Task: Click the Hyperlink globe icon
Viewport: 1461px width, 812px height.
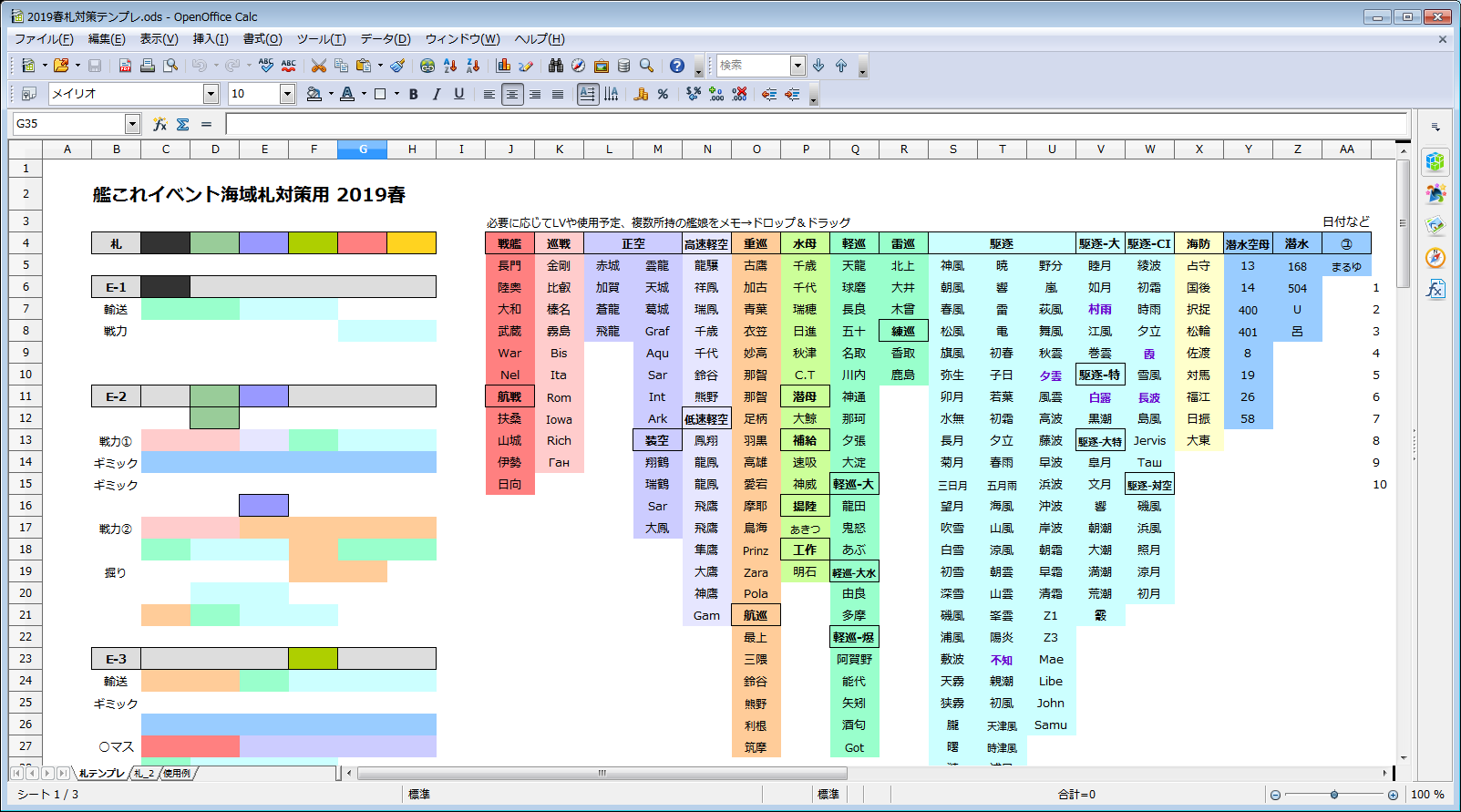Action: coord(427,66)
